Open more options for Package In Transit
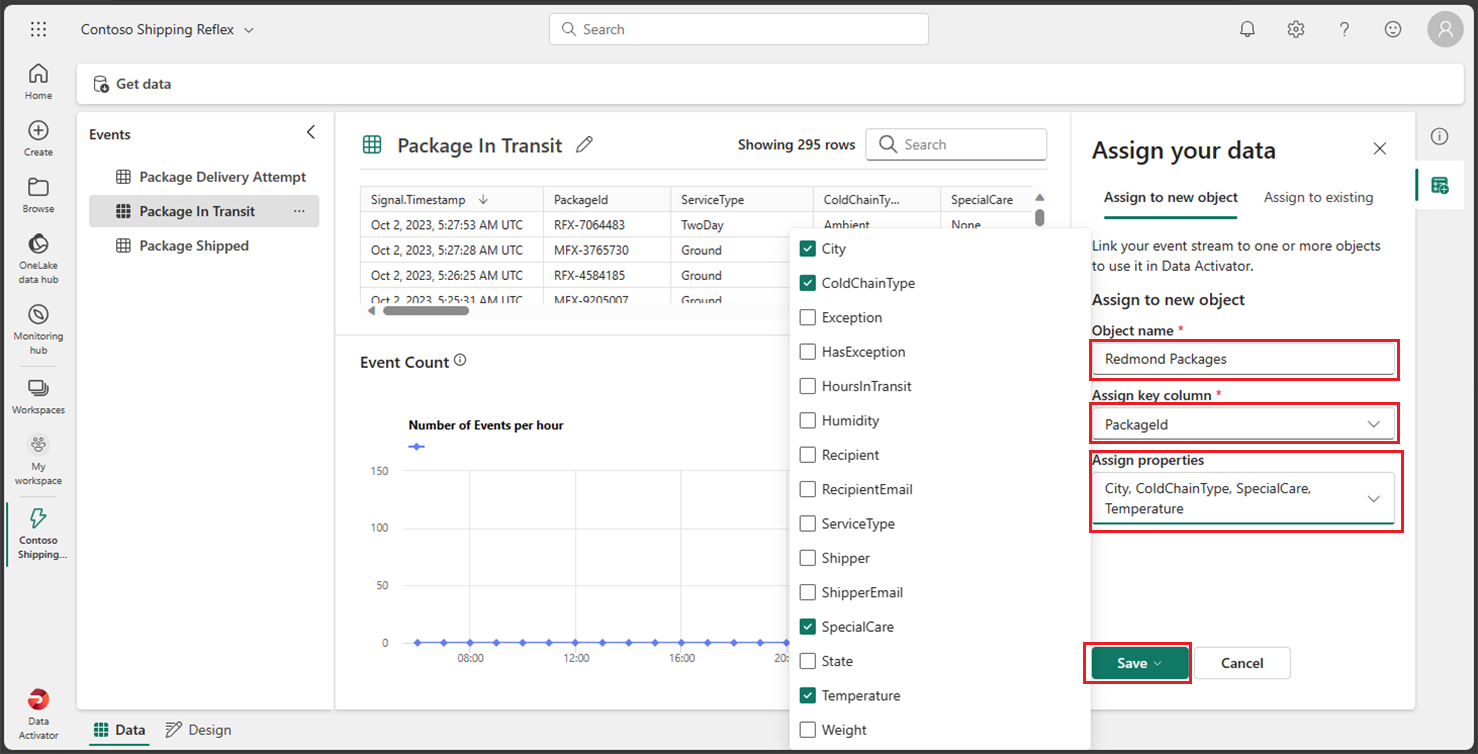The width and height of the screenshot is (1478, 754). [299, 211]
